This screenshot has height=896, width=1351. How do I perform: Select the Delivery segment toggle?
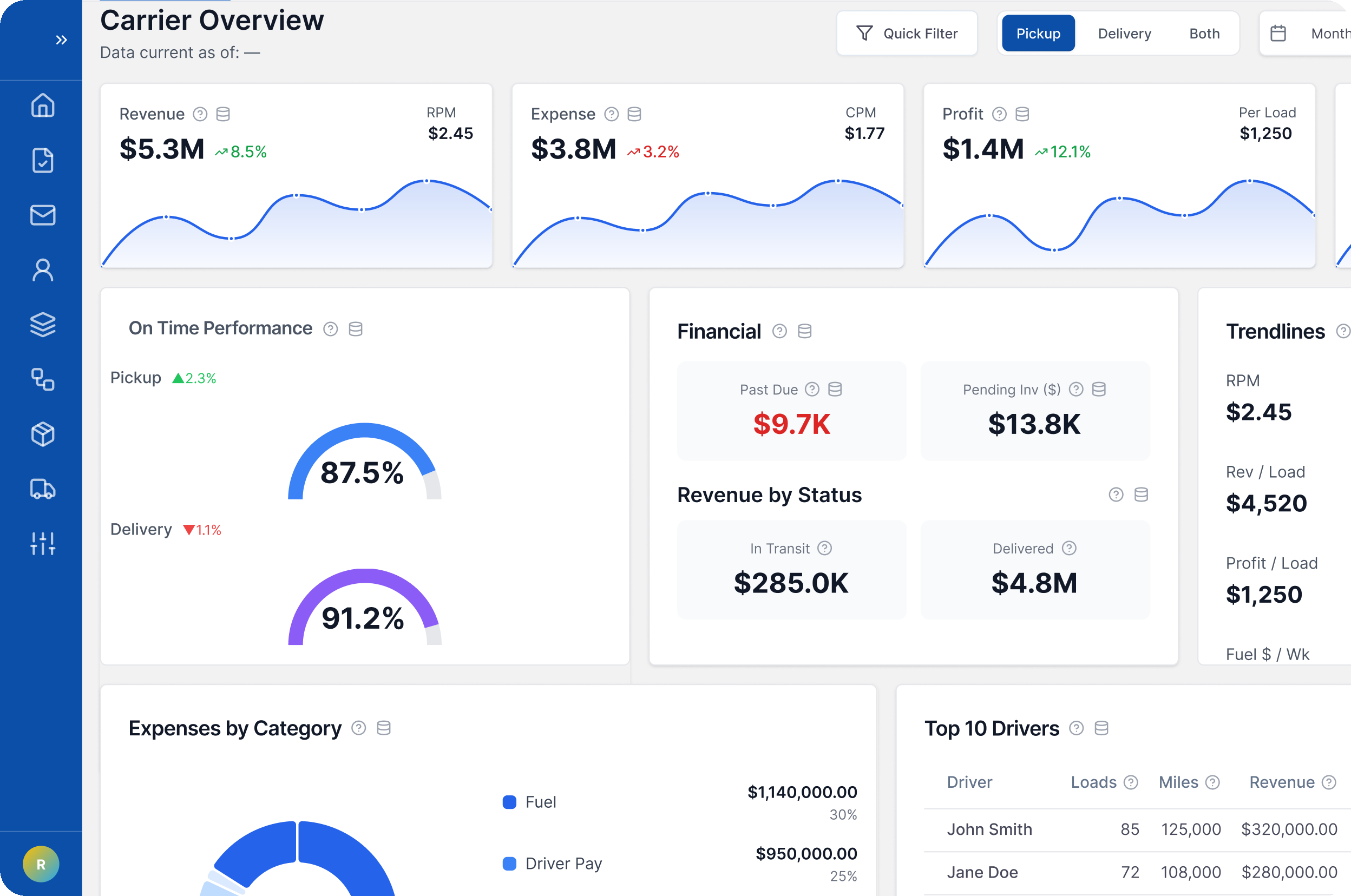click(x=1124, y=34)
